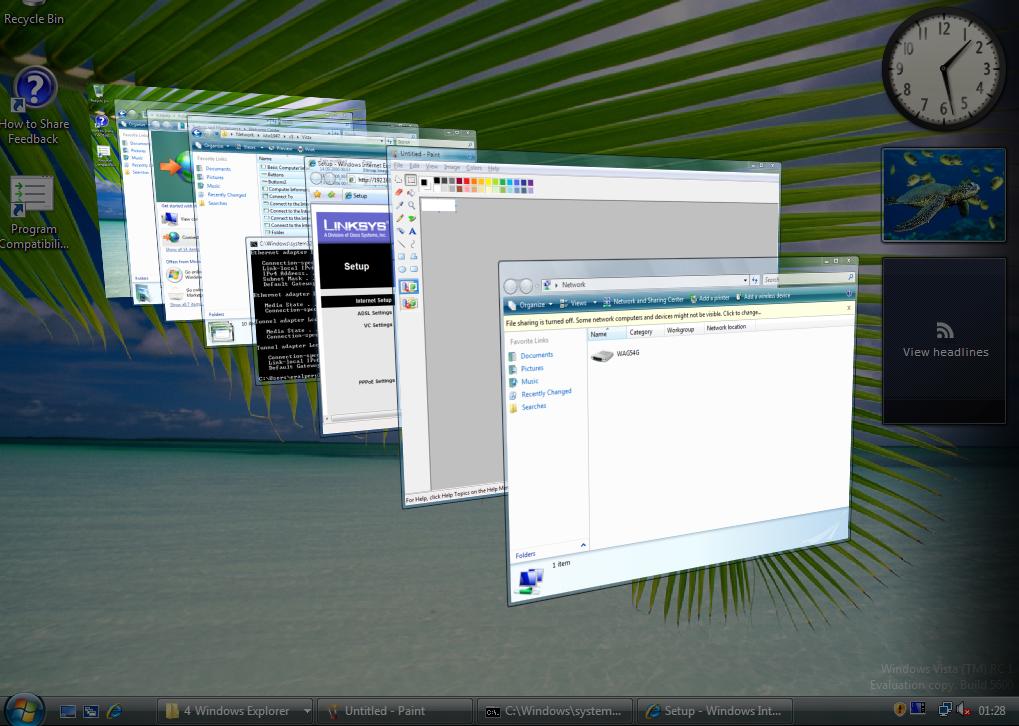Go back in the Network window
1019x726 pixels.
click(x=511, y=286)
